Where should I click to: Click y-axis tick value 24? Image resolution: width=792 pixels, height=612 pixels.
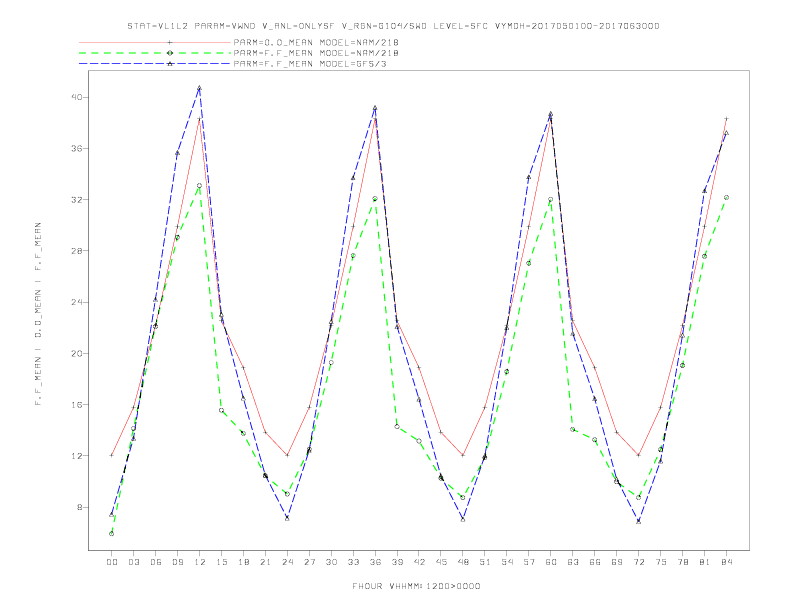[77, 302]
